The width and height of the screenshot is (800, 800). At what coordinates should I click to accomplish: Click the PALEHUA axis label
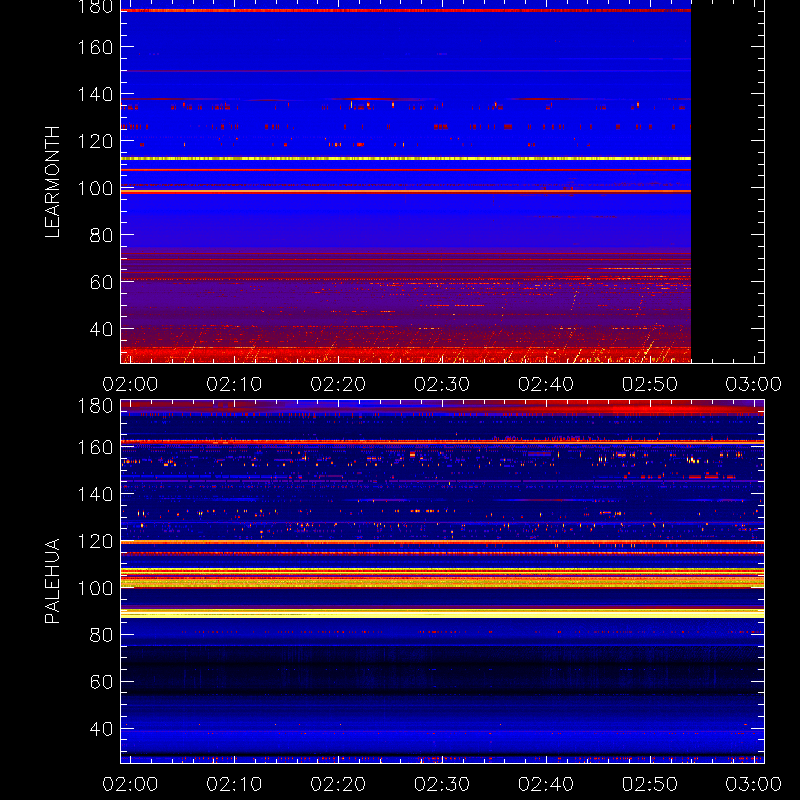(52, 581)
